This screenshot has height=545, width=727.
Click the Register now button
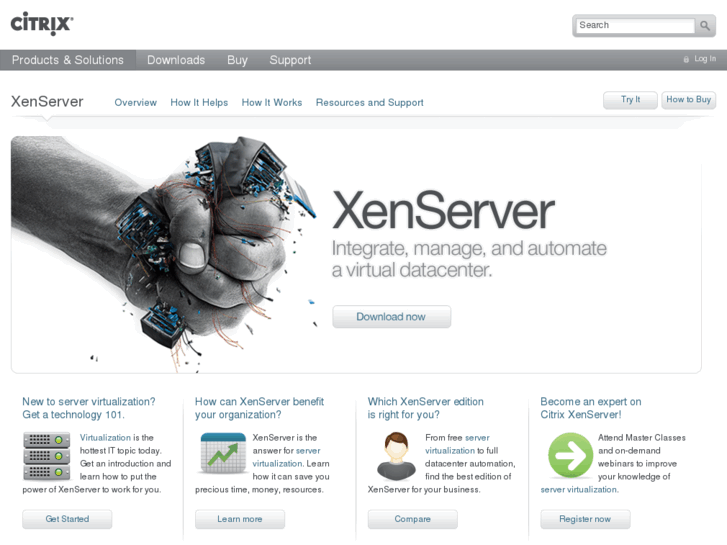click(585, 519)
